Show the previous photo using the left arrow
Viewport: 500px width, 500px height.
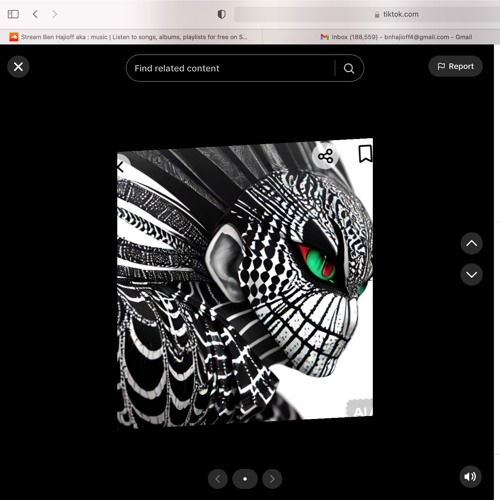(218, 479)
